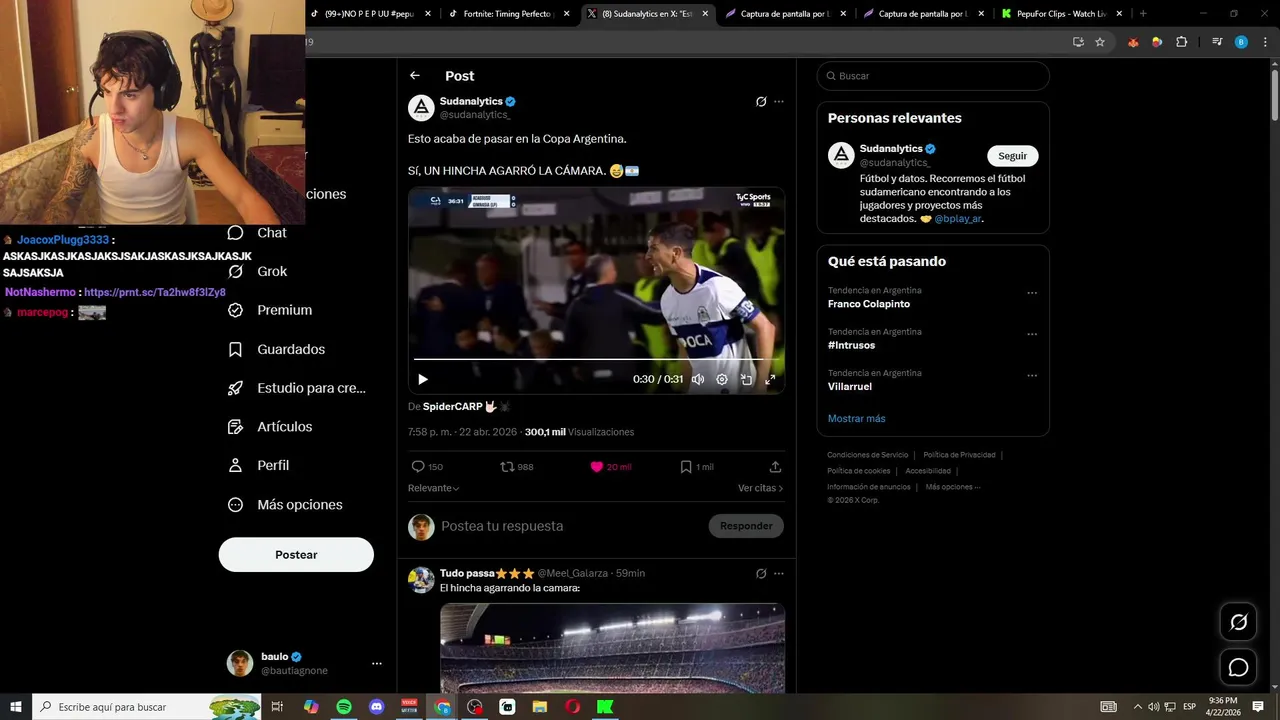Show hidden system tray icons chevron
Image resolution: width=1280 pixels, height=720 pixels.
pos(1137,707)
